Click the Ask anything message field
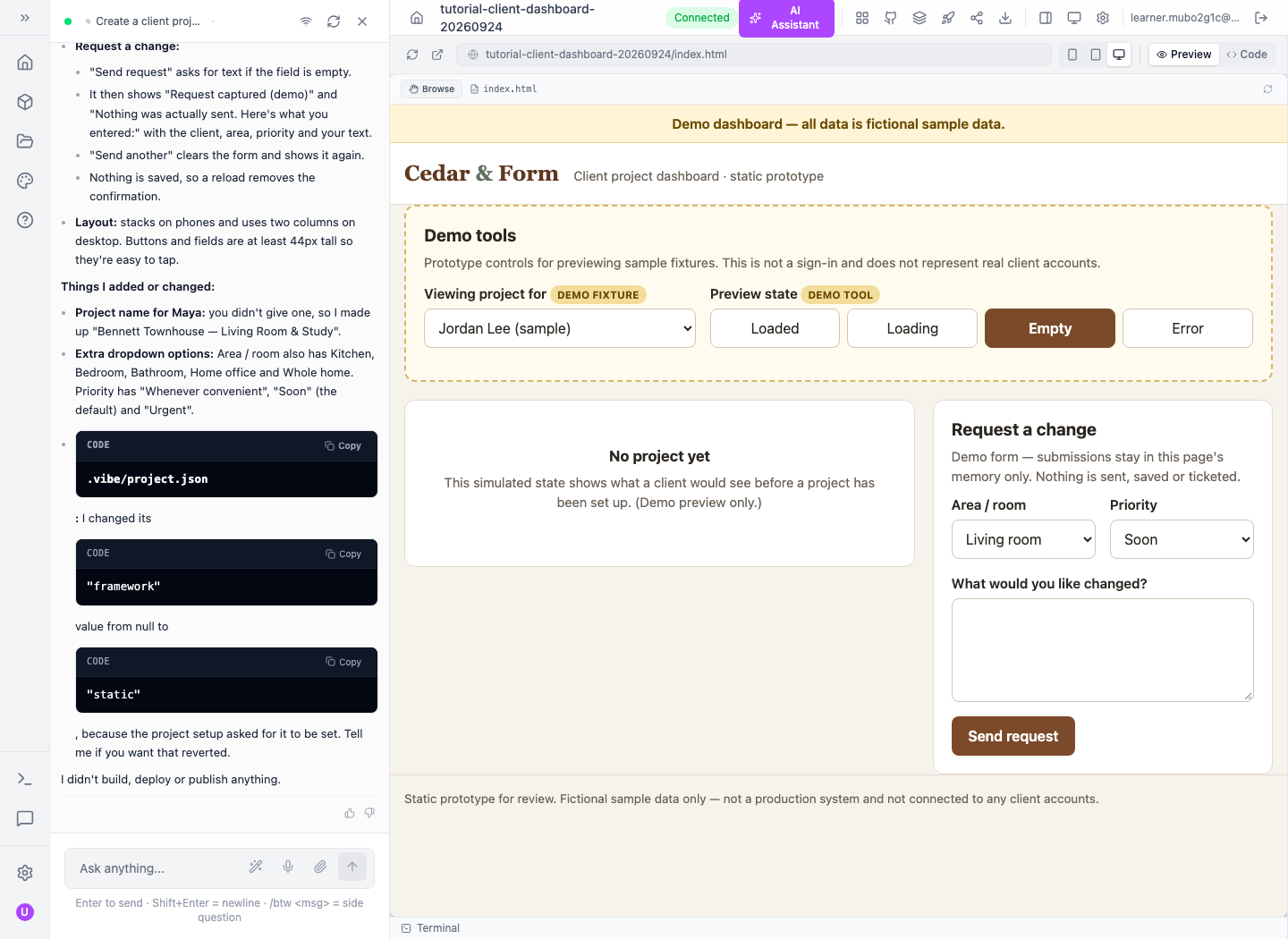Screen dimensions: 1288x939 tap(157, 868)
